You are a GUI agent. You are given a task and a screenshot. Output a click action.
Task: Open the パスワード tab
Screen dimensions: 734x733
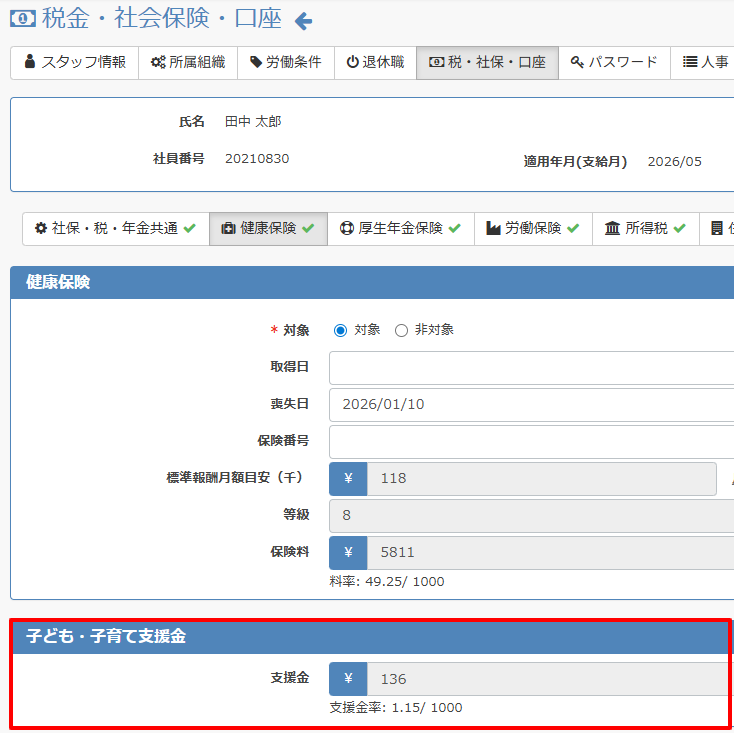(614, 62)
